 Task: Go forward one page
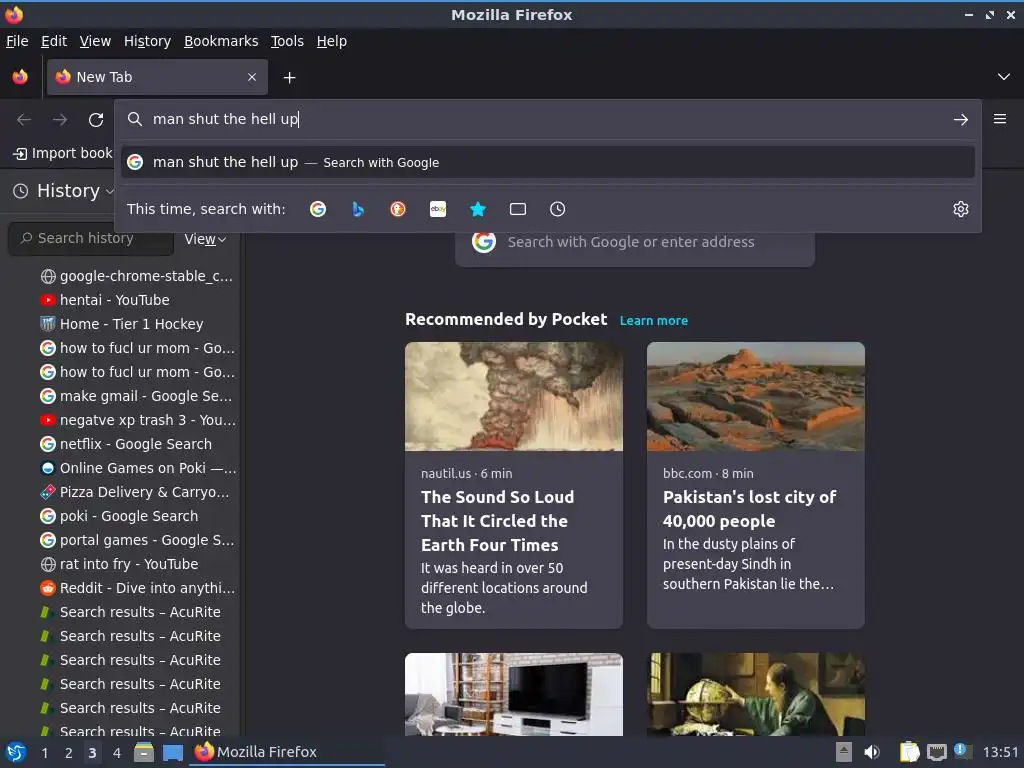coord(60,120)
